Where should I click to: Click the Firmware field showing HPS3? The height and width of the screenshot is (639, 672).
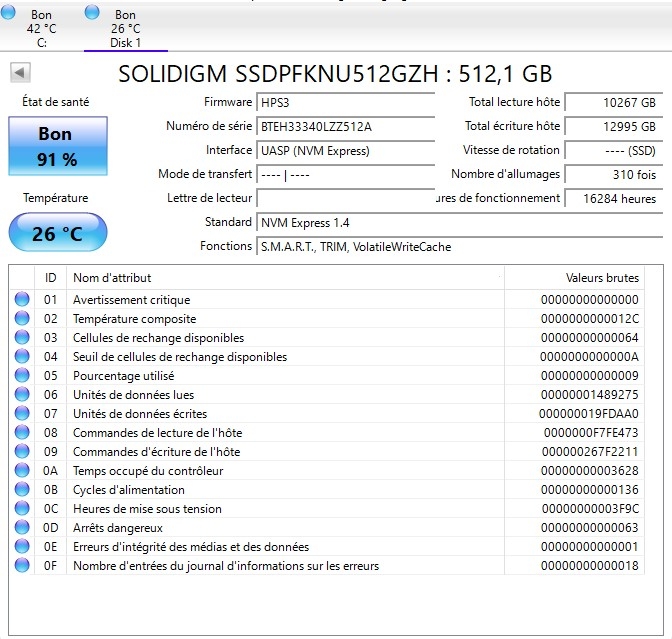[345, 102]
